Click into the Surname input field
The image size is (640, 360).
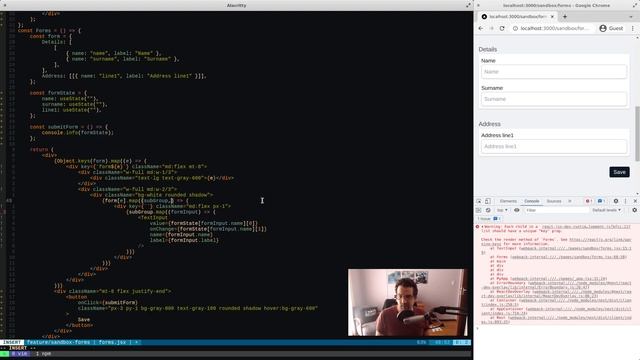[554, 99]
